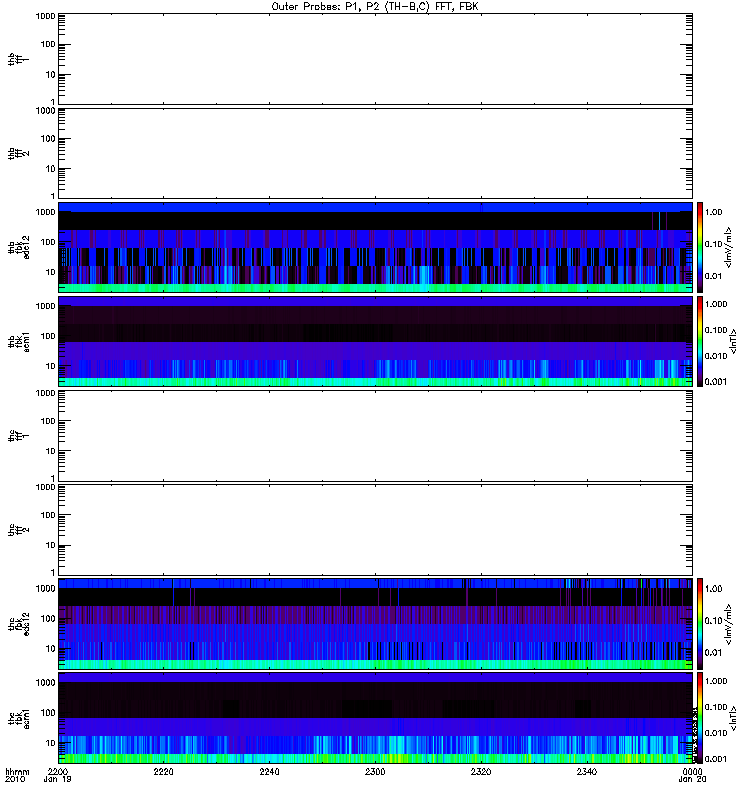Click the '0.10' tick on thc edc12 color bar

click(x=713, y=621)
